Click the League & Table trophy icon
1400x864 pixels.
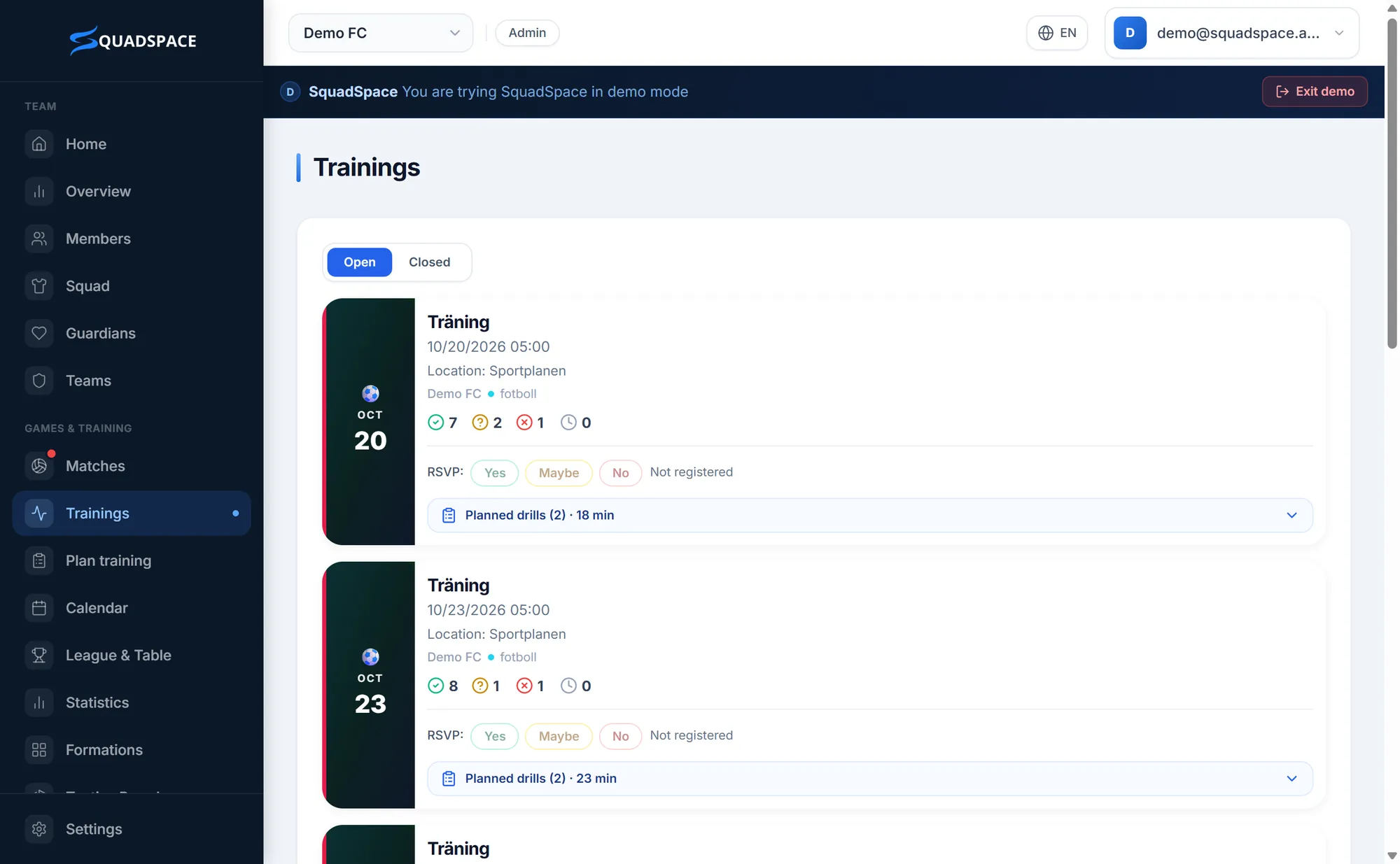tap(39, 656)
